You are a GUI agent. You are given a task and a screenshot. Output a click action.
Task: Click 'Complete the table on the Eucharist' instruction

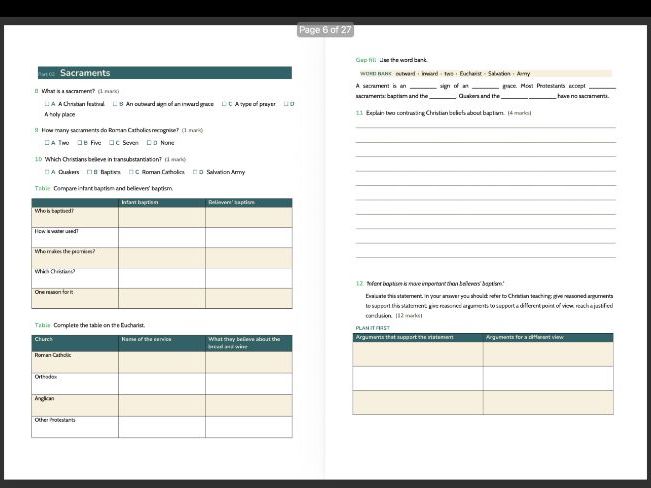tap(99, 325)
